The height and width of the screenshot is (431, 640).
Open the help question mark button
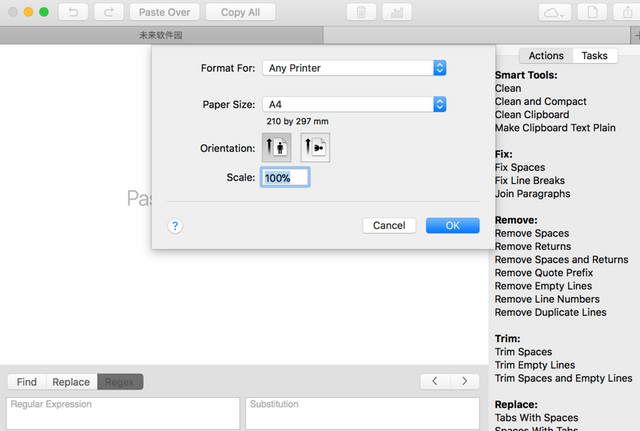coord(175,226)
